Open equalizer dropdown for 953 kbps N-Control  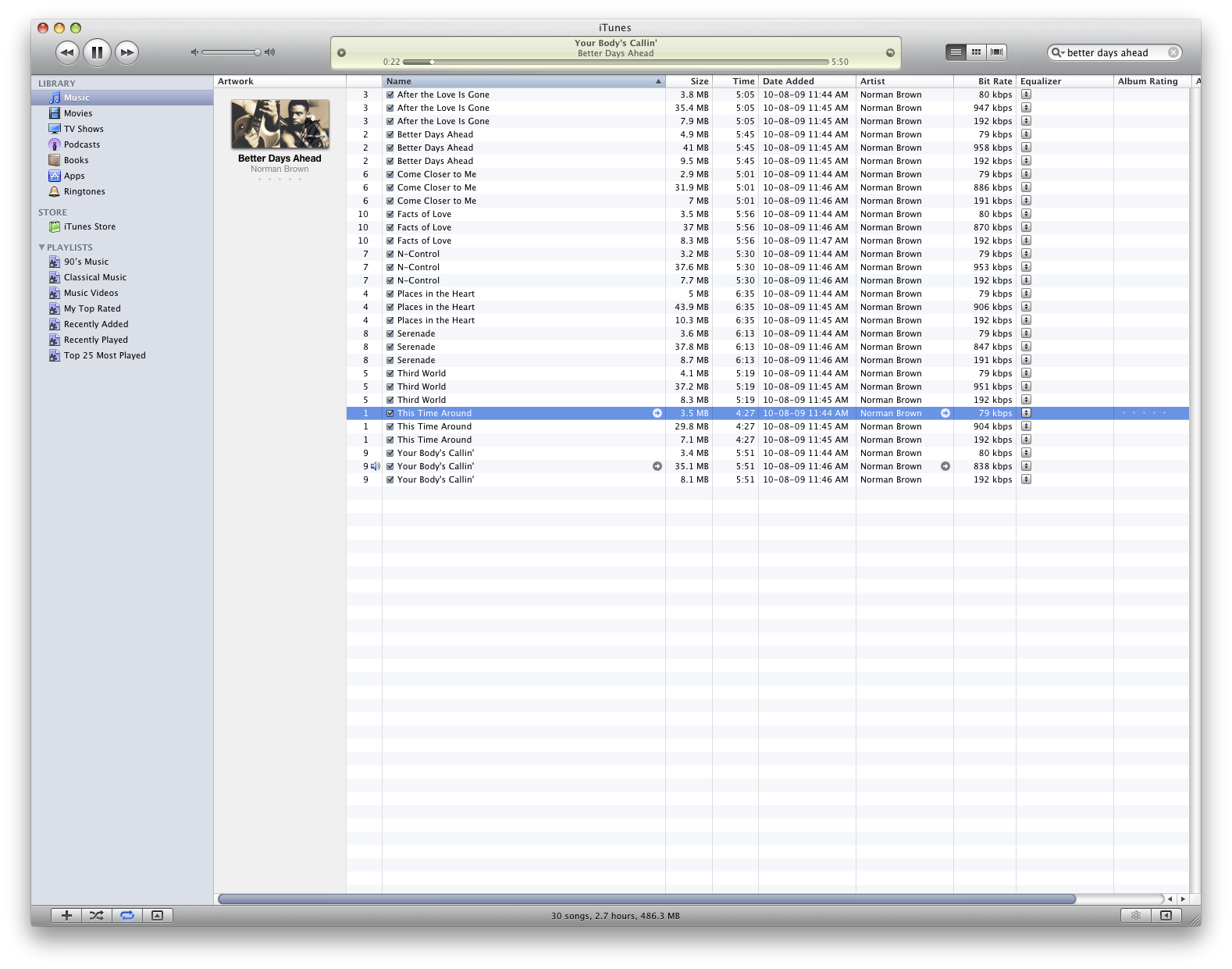pos(1026,267)
